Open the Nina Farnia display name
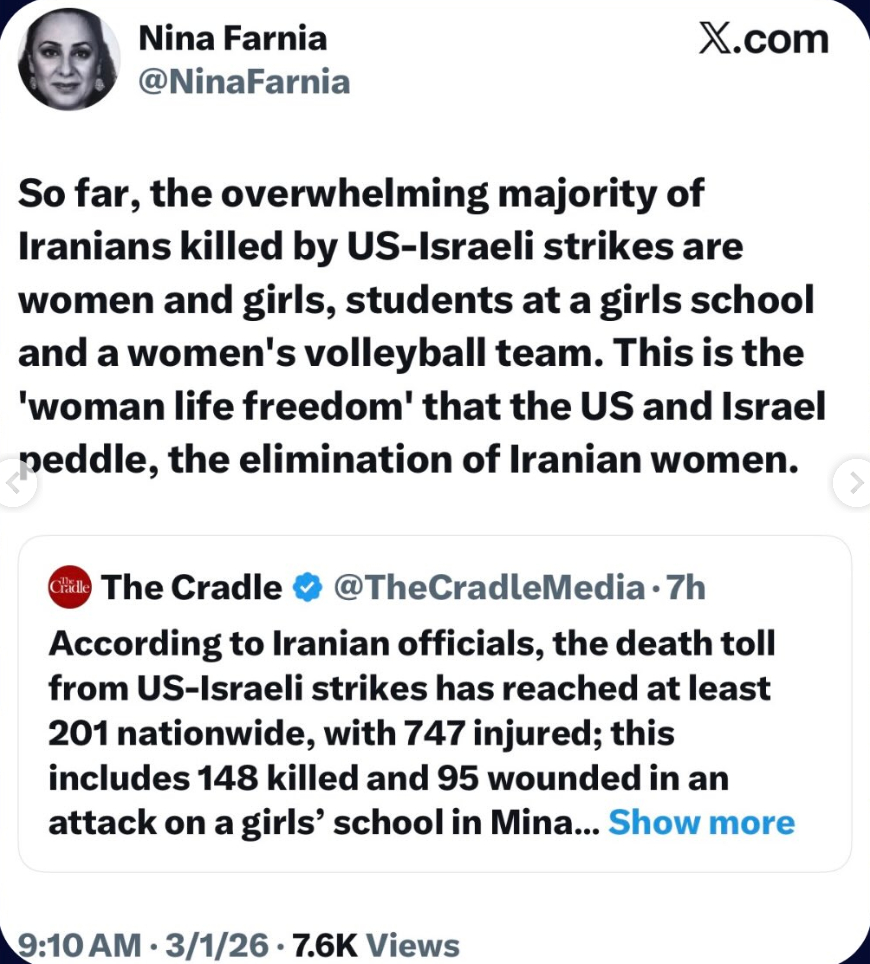Image resolution: width=870 pixels, height=964 pixels. coord(232,38)
